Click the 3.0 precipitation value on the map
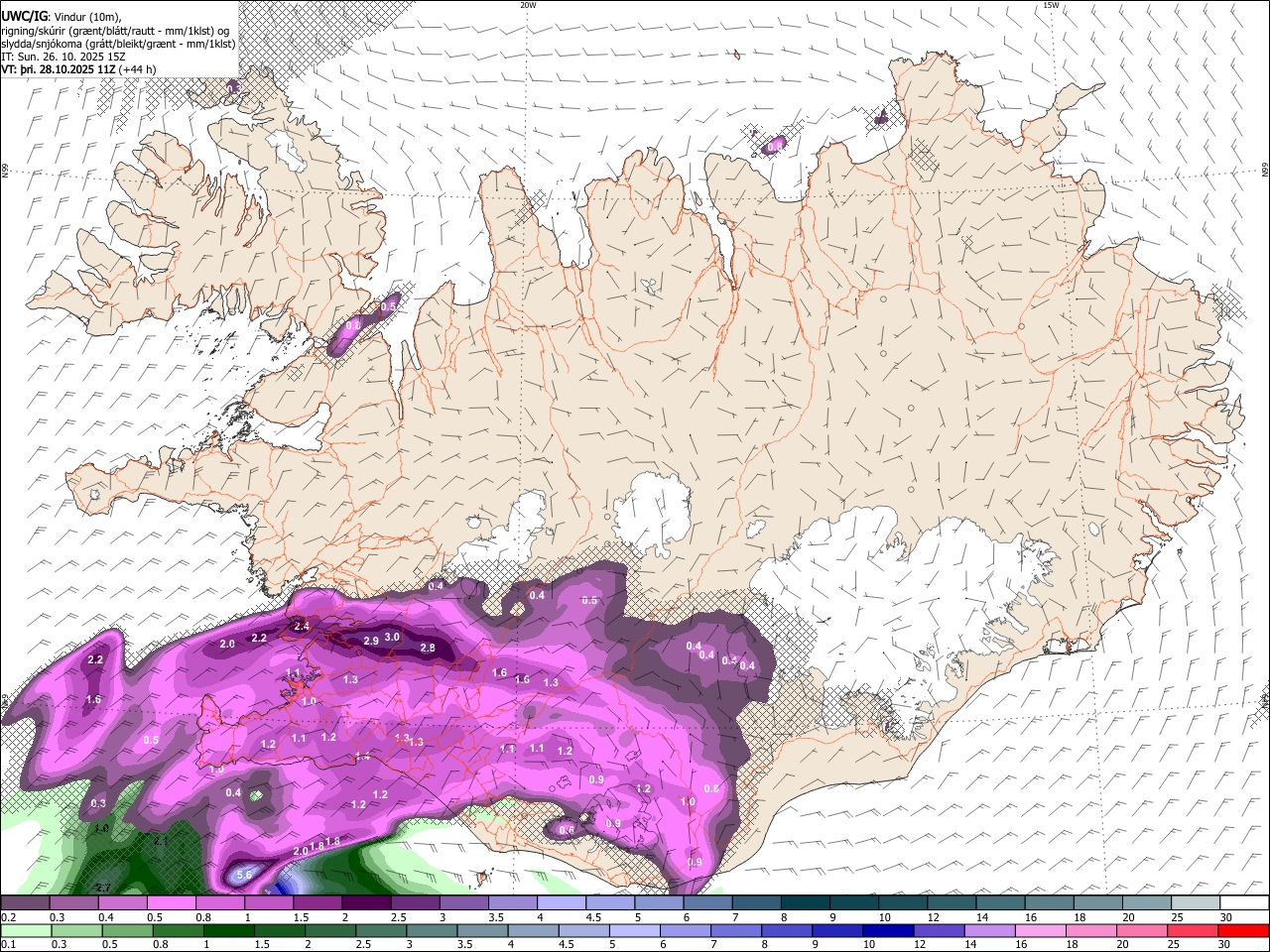 click(x=392, y=637)
